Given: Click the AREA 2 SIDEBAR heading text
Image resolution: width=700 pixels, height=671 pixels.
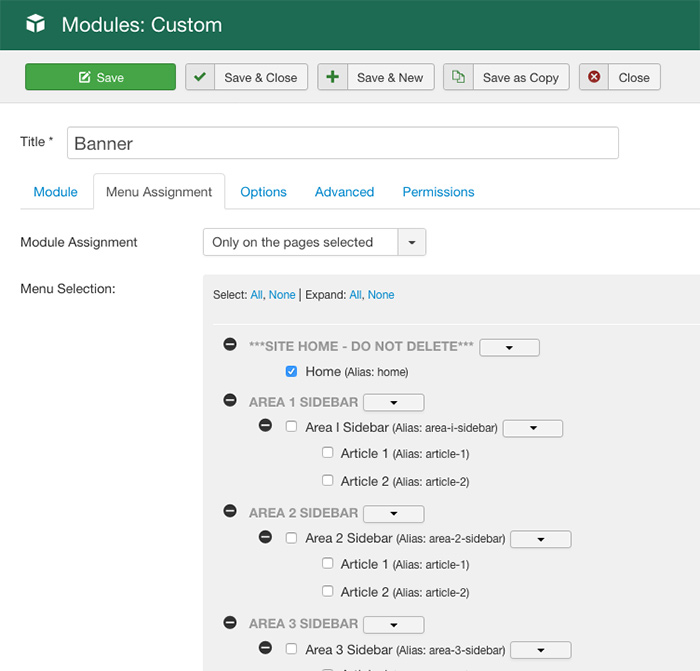Looking at the screenshot, I should (304, 513).
